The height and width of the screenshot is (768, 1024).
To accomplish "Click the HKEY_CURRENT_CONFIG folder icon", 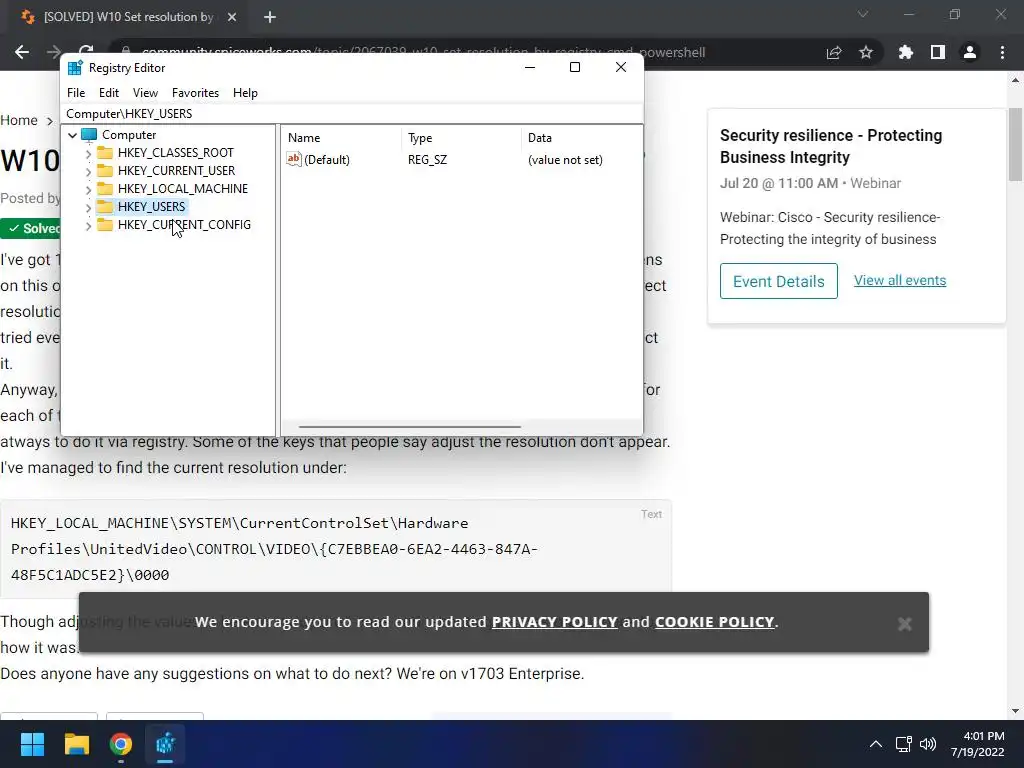I will point(104,225).
